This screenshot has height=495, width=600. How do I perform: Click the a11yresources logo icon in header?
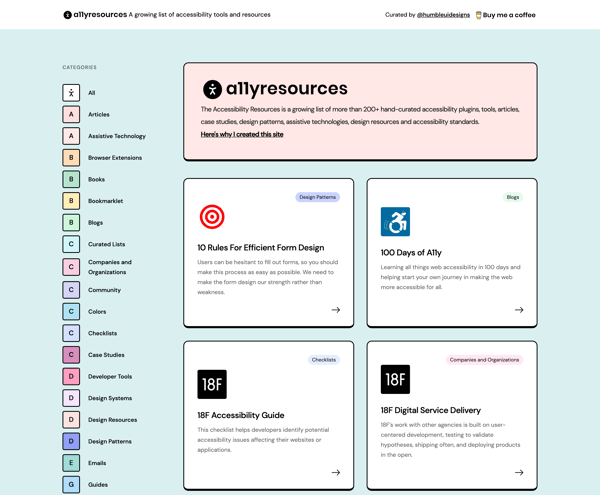click(x=67, y=15)
